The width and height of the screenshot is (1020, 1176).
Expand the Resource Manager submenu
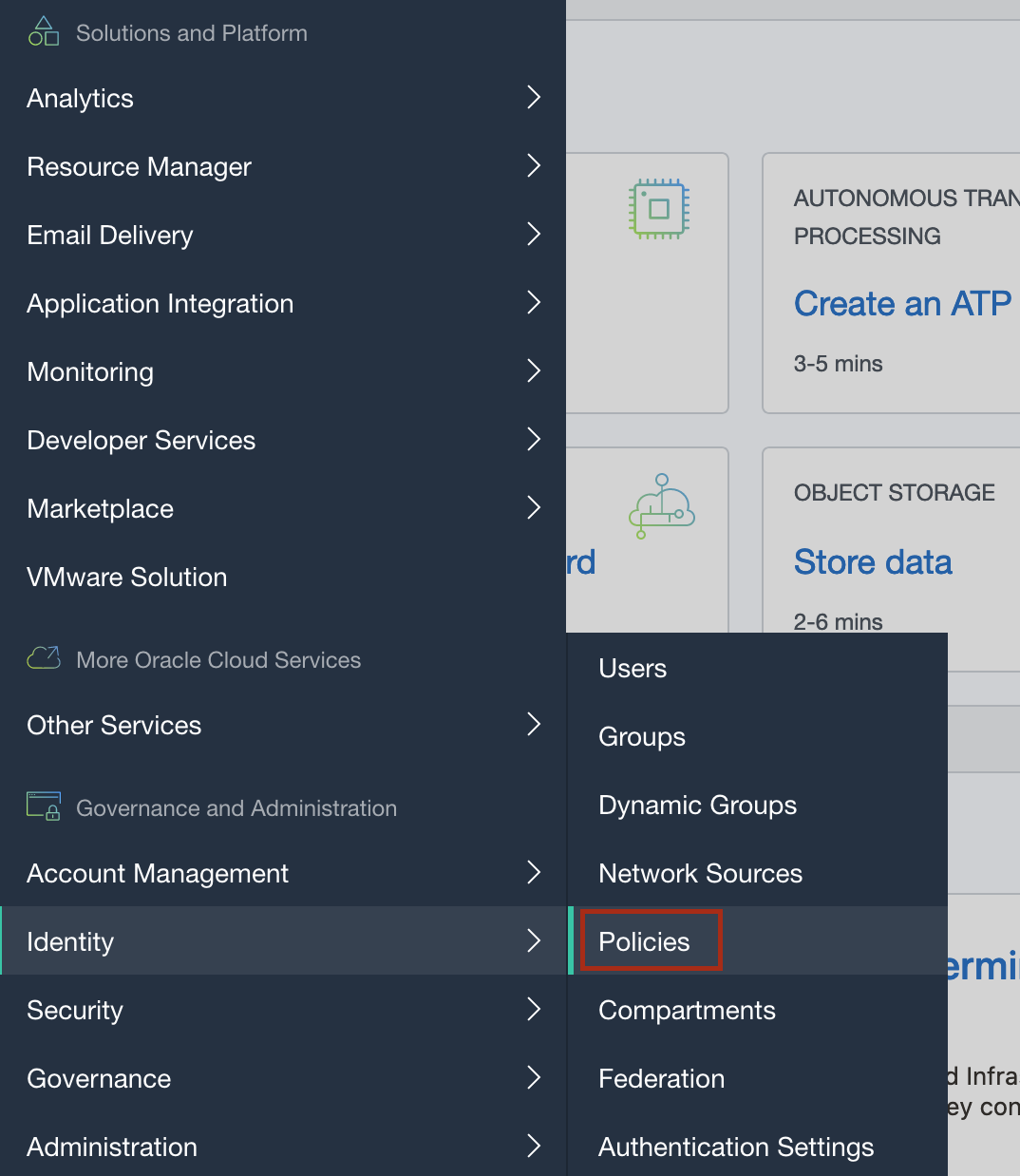(x=534, y=166)
